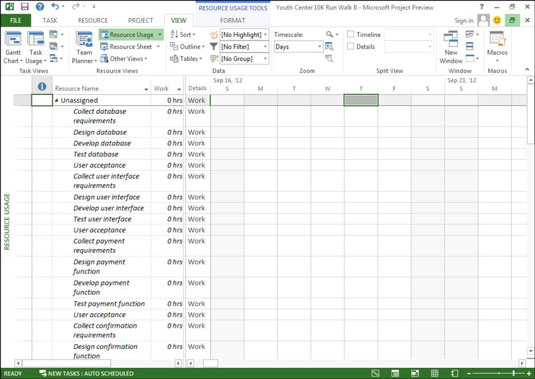Click the zoom out minus button
The width and height of the screenshot is (535, 379).
coord(469,374)
